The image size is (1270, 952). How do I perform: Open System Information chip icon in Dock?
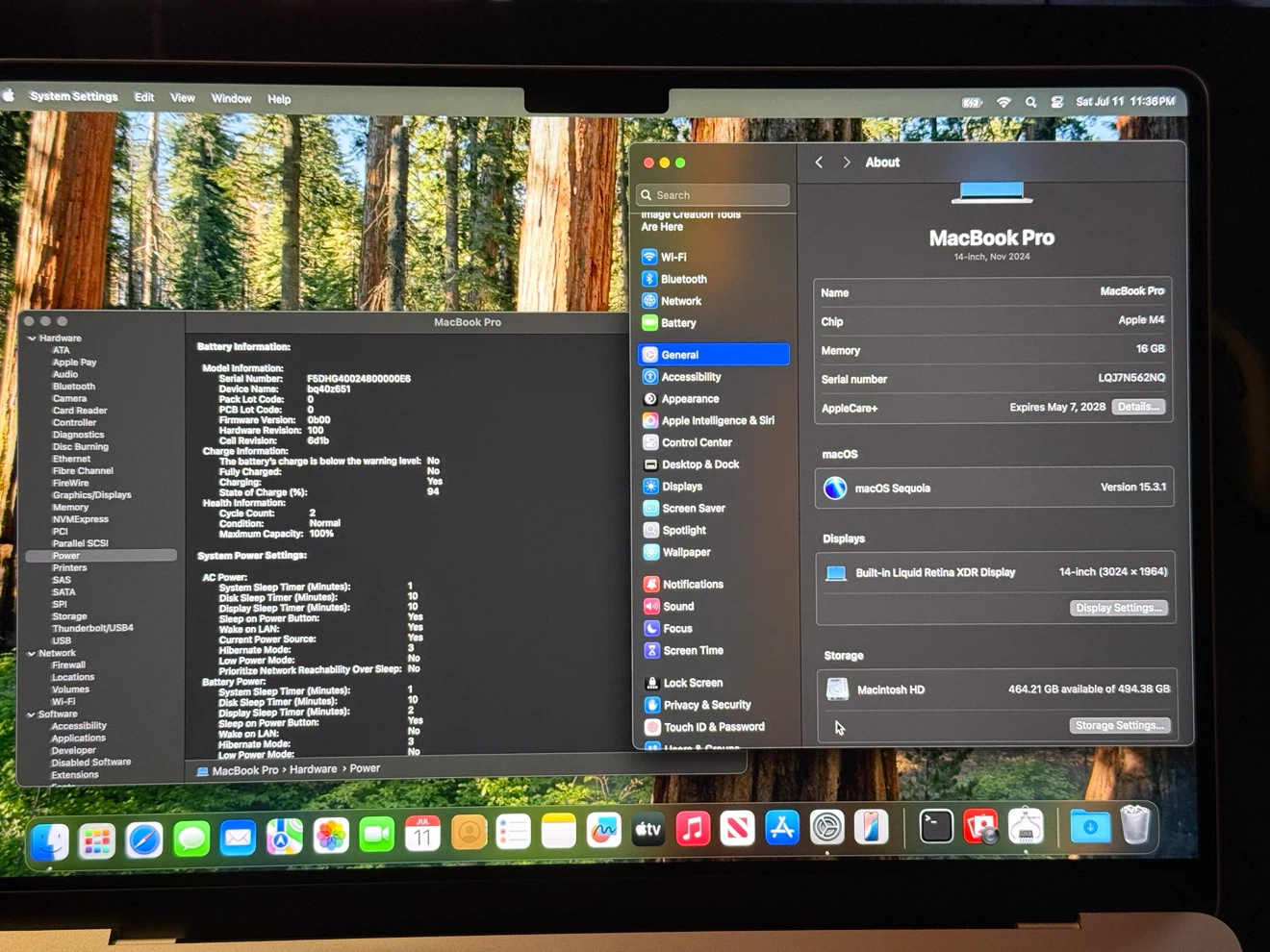point(1026,827)
